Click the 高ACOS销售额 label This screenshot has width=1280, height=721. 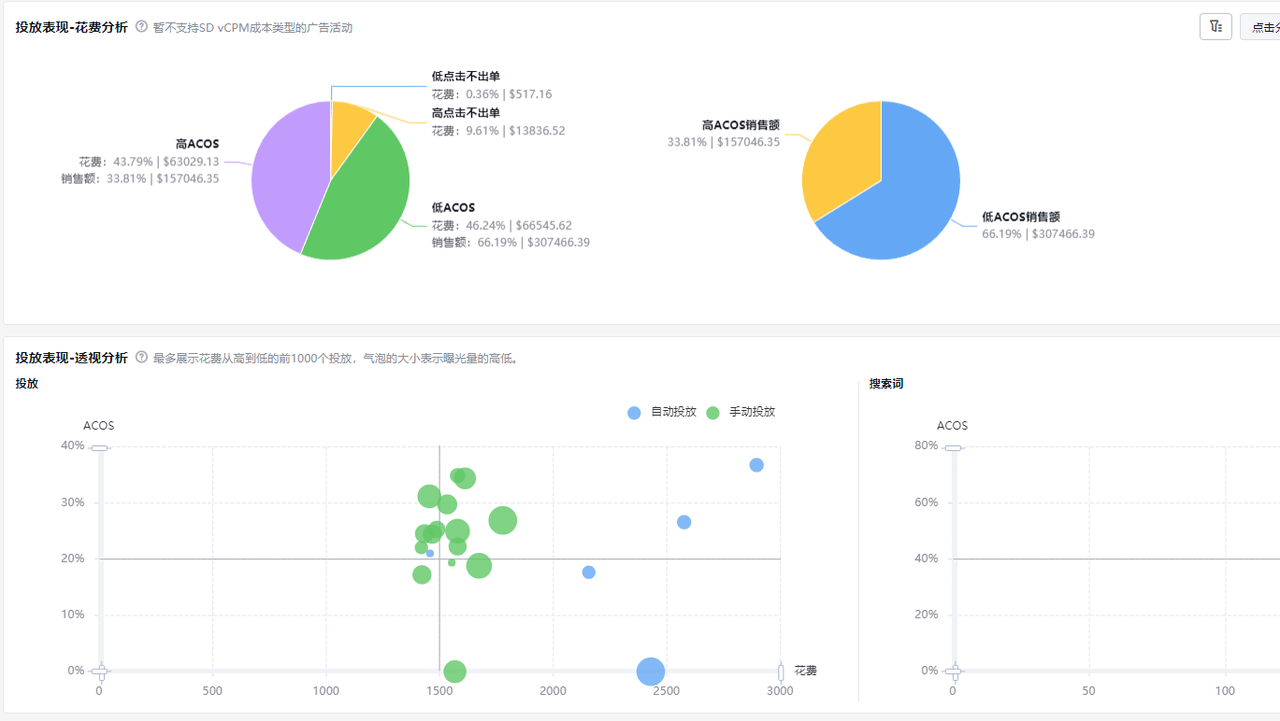tap(741, 125)
